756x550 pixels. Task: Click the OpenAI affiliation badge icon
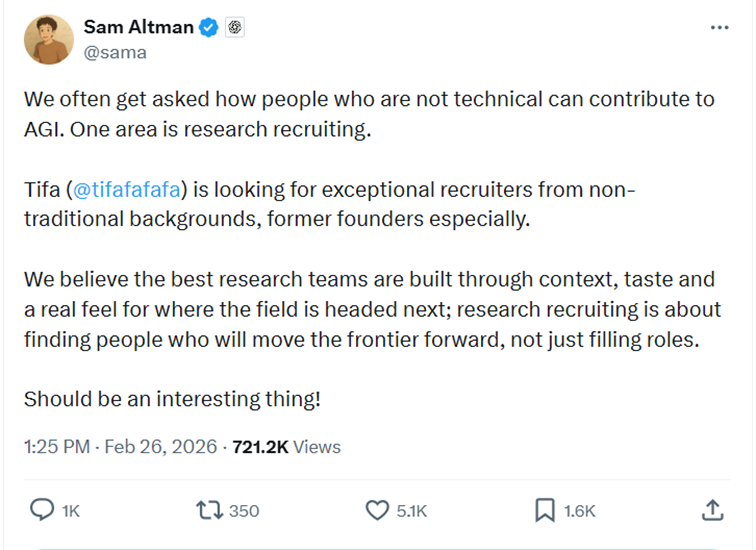[x=234, y=28]
